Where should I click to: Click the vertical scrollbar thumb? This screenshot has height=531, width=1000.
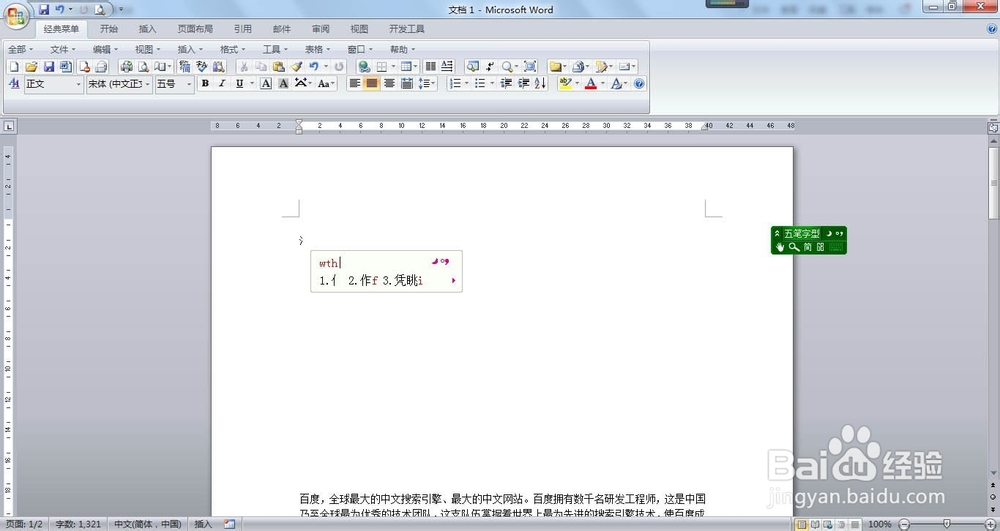[x=994, y=184]
